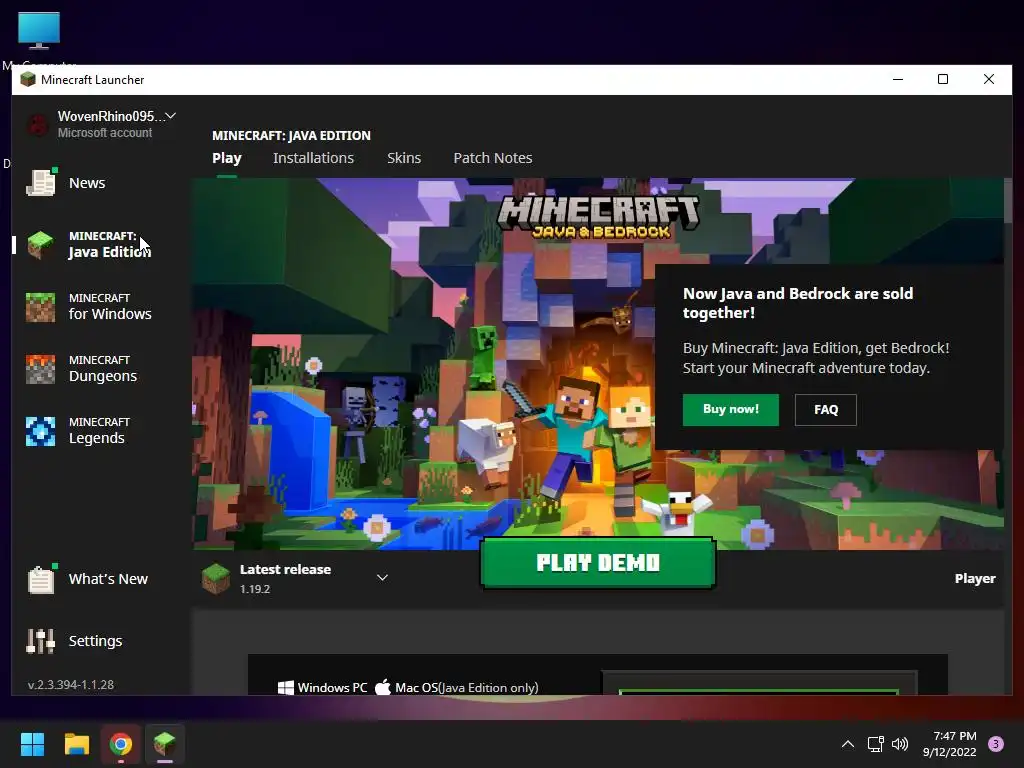Click 'Now Java and Bedrock are sold together!' heading

click(x=798, y=303)
